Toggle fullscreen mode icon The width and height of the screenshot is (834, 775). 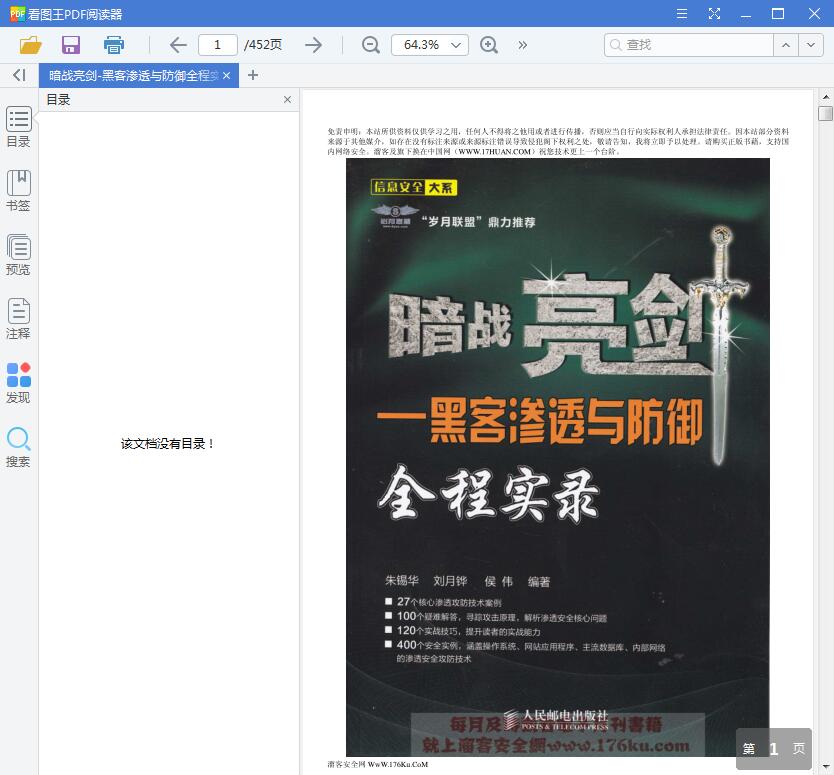714,14
